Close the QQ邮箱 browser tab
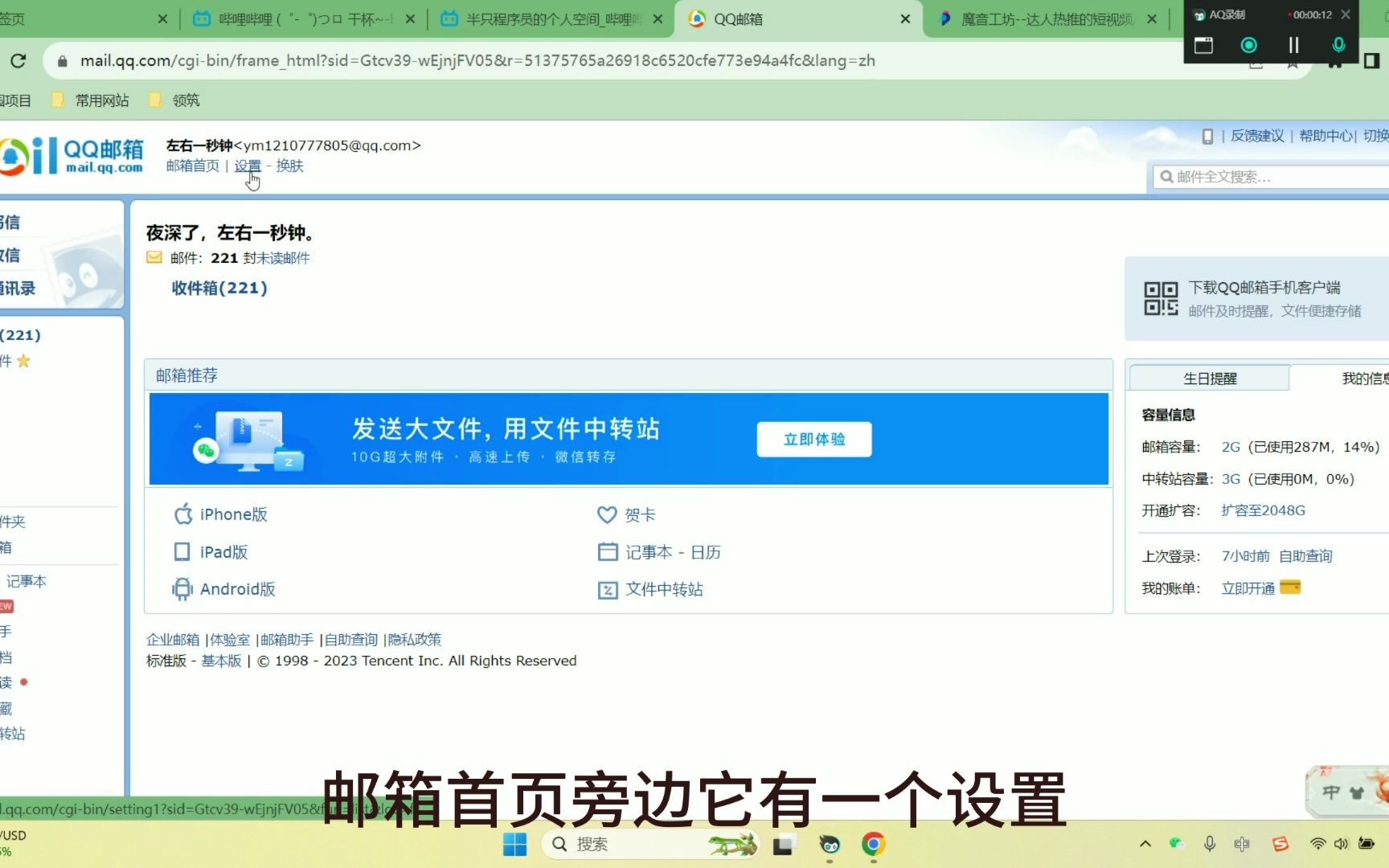 click(905, 18)
